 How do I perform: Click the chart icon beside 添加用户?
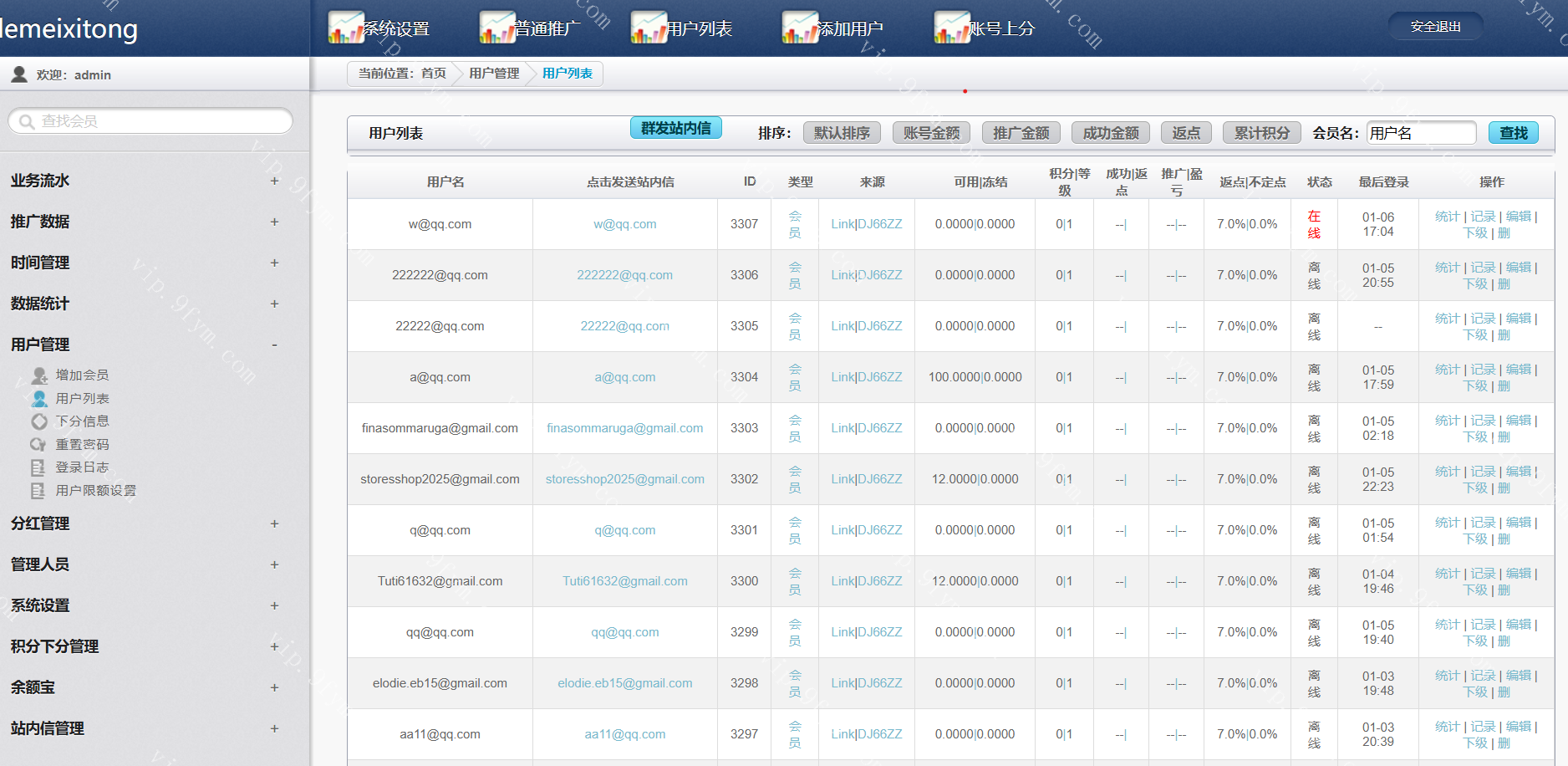pyautogui.click(x=800, y=28)
